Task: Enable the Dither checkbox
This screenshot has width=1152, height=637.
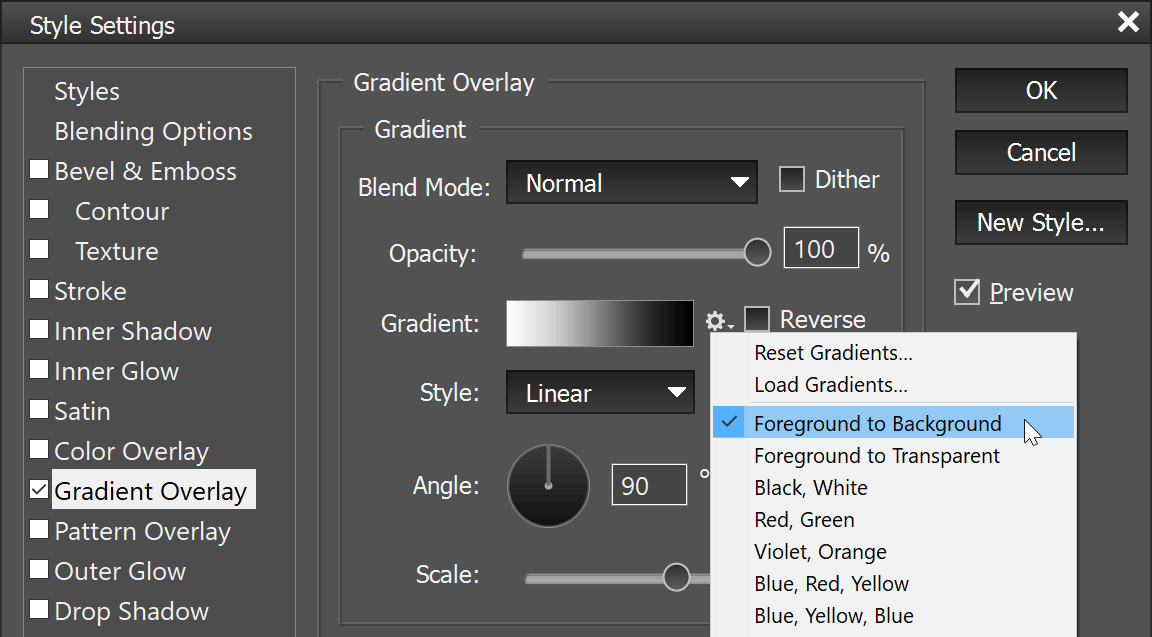Action: [x=792, y=180]
